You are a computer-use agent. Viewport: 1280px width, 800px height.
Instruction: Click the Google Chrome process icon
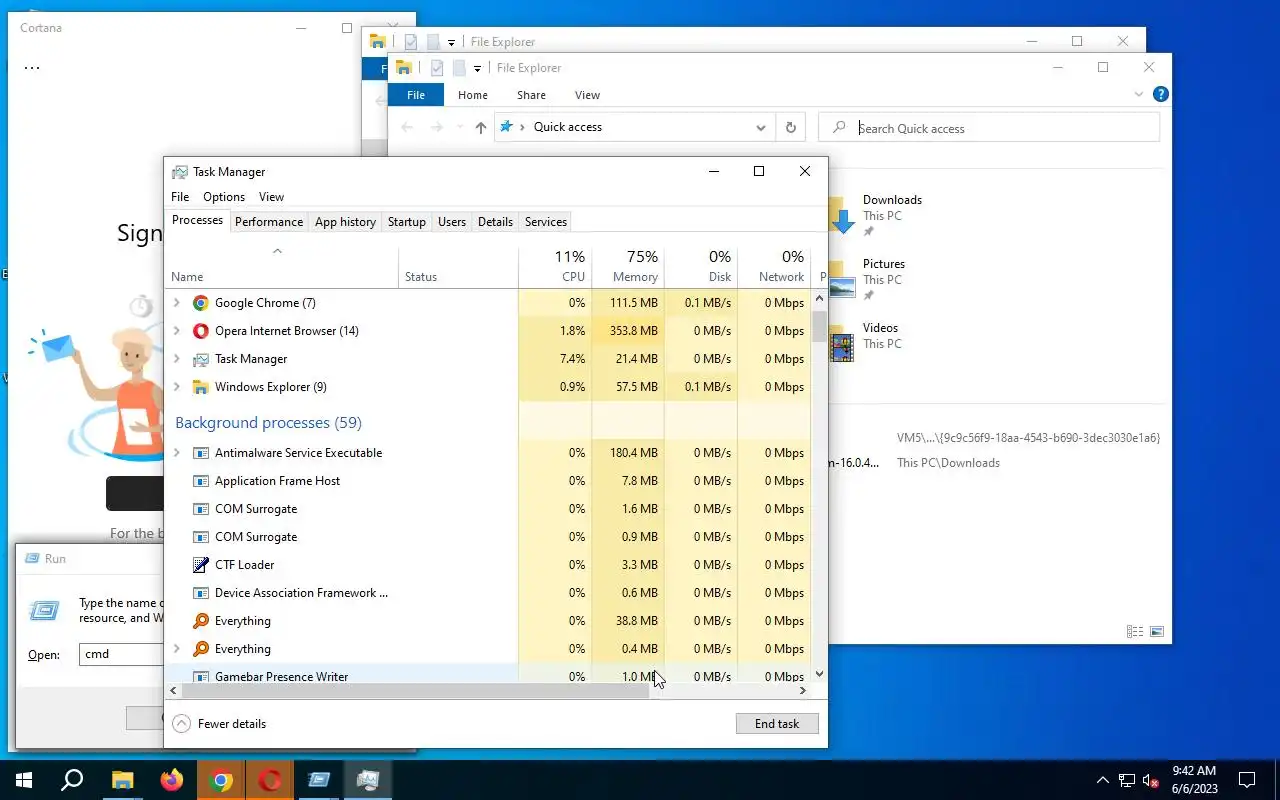(x=201, y=303)
